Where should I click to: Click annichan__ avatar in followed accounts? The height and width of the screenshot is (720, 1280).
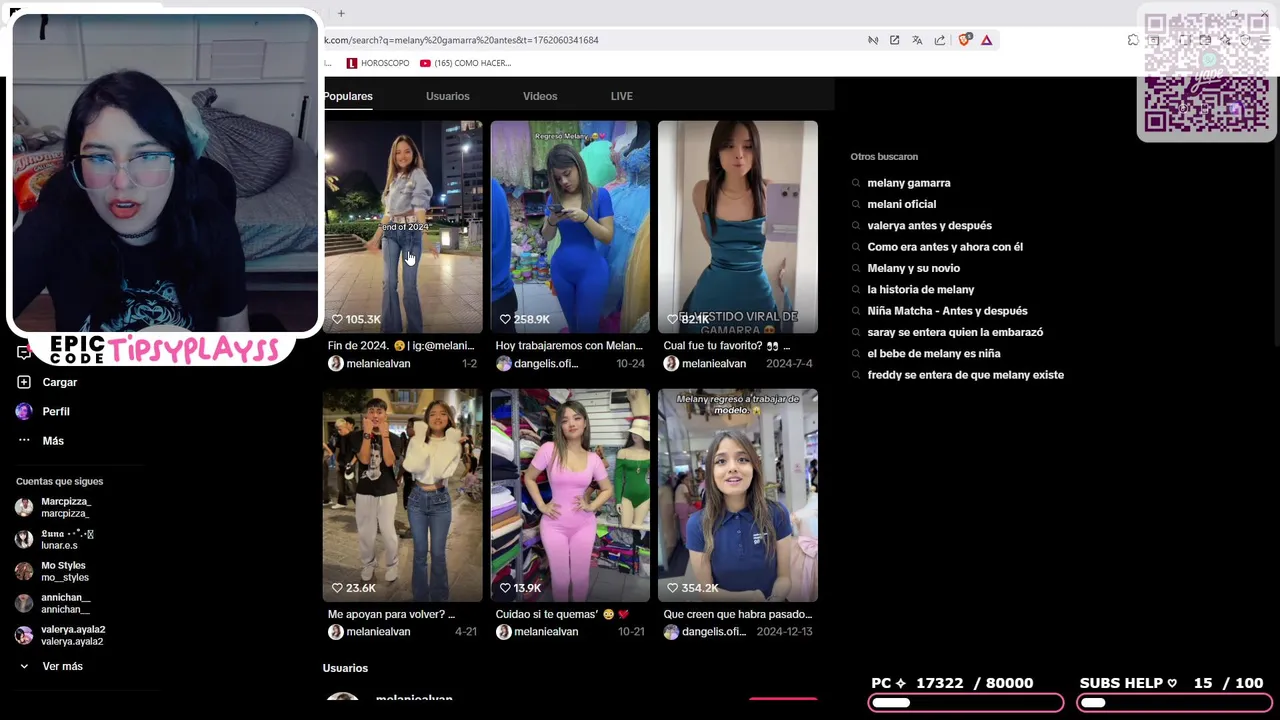click(24, 603)
